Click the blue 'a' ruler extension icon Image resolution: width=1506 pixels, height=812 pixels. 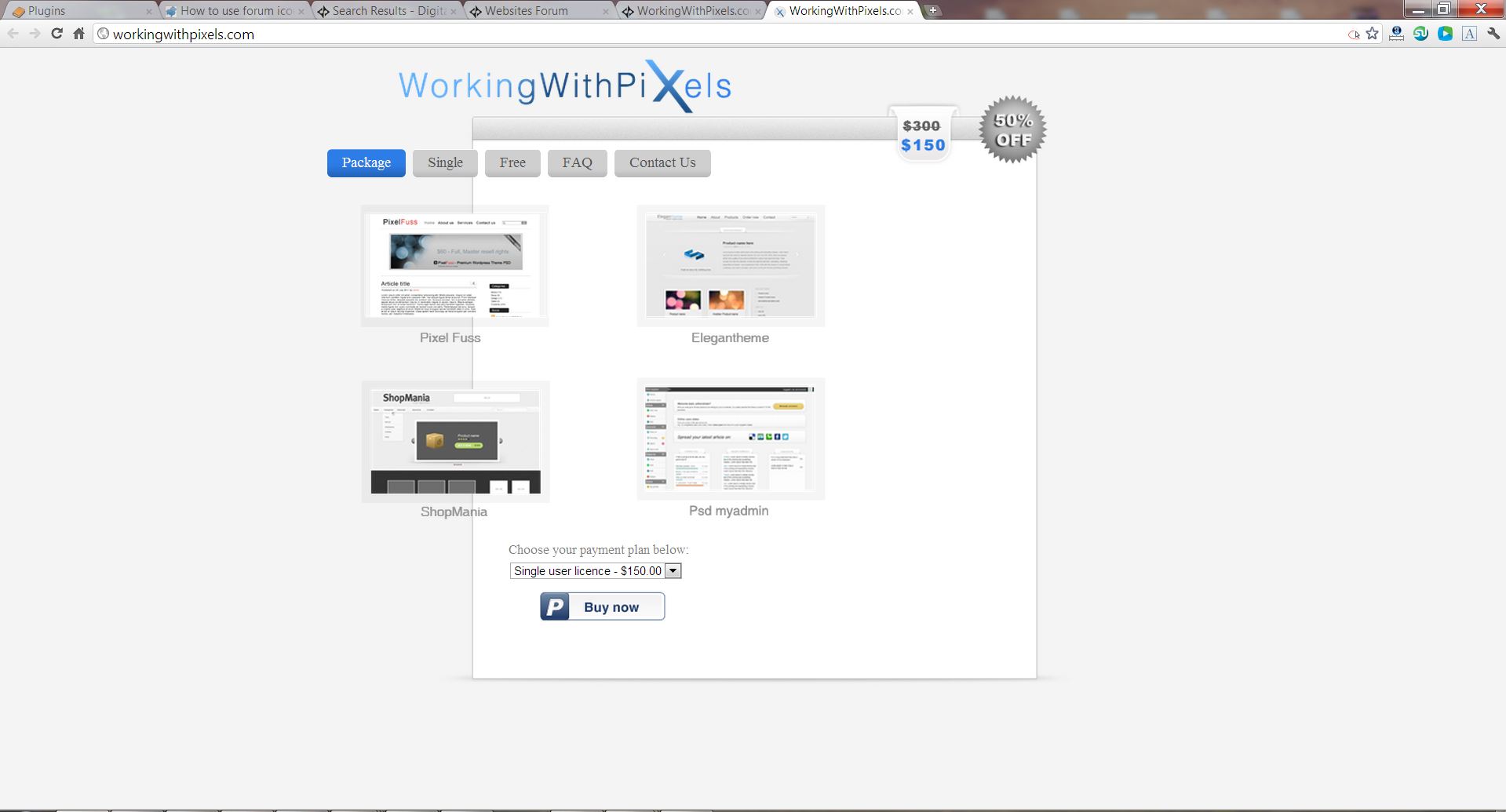point(1396,34)
